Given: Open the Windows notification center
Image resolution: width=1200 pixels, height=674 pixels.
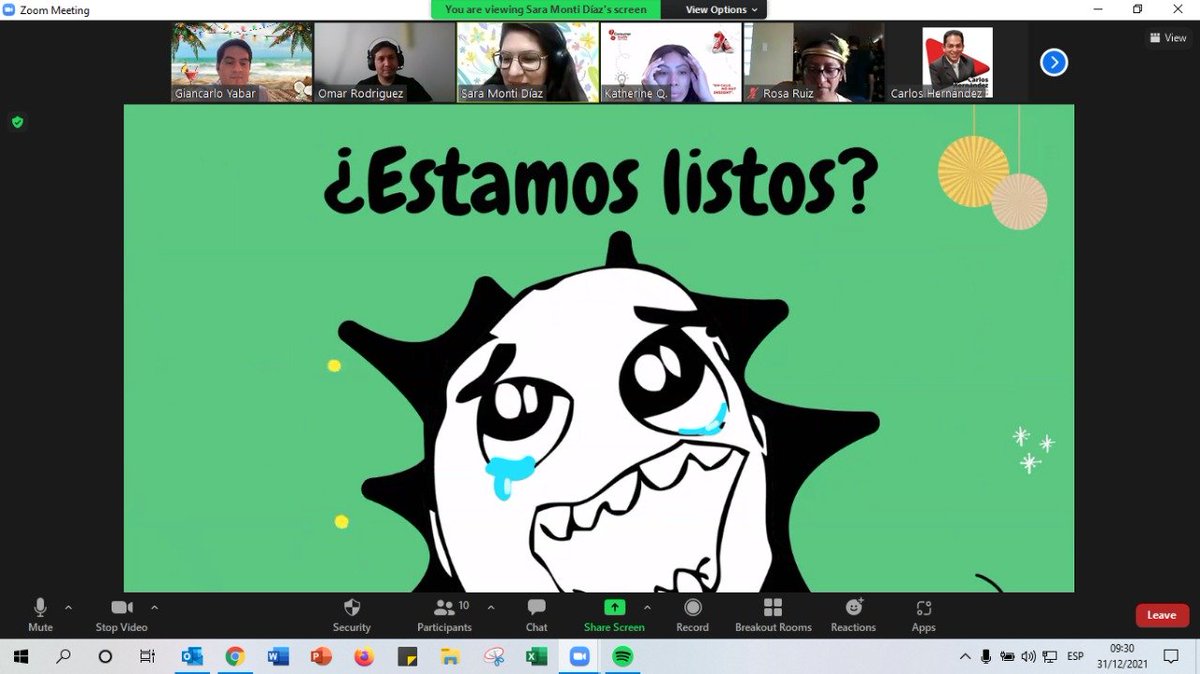Looking at the screenshot, I should point(1172,657).
